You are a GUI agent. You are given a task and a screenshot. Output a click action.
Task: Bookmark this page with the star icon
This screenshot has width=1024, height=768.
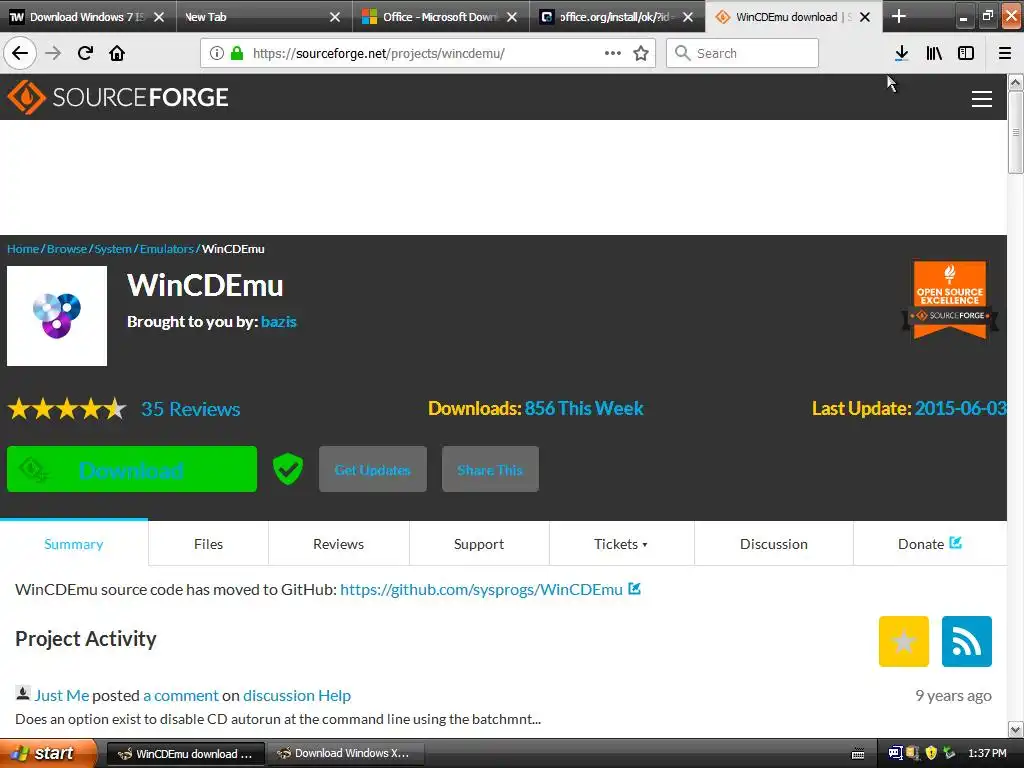tap(641, 53)
